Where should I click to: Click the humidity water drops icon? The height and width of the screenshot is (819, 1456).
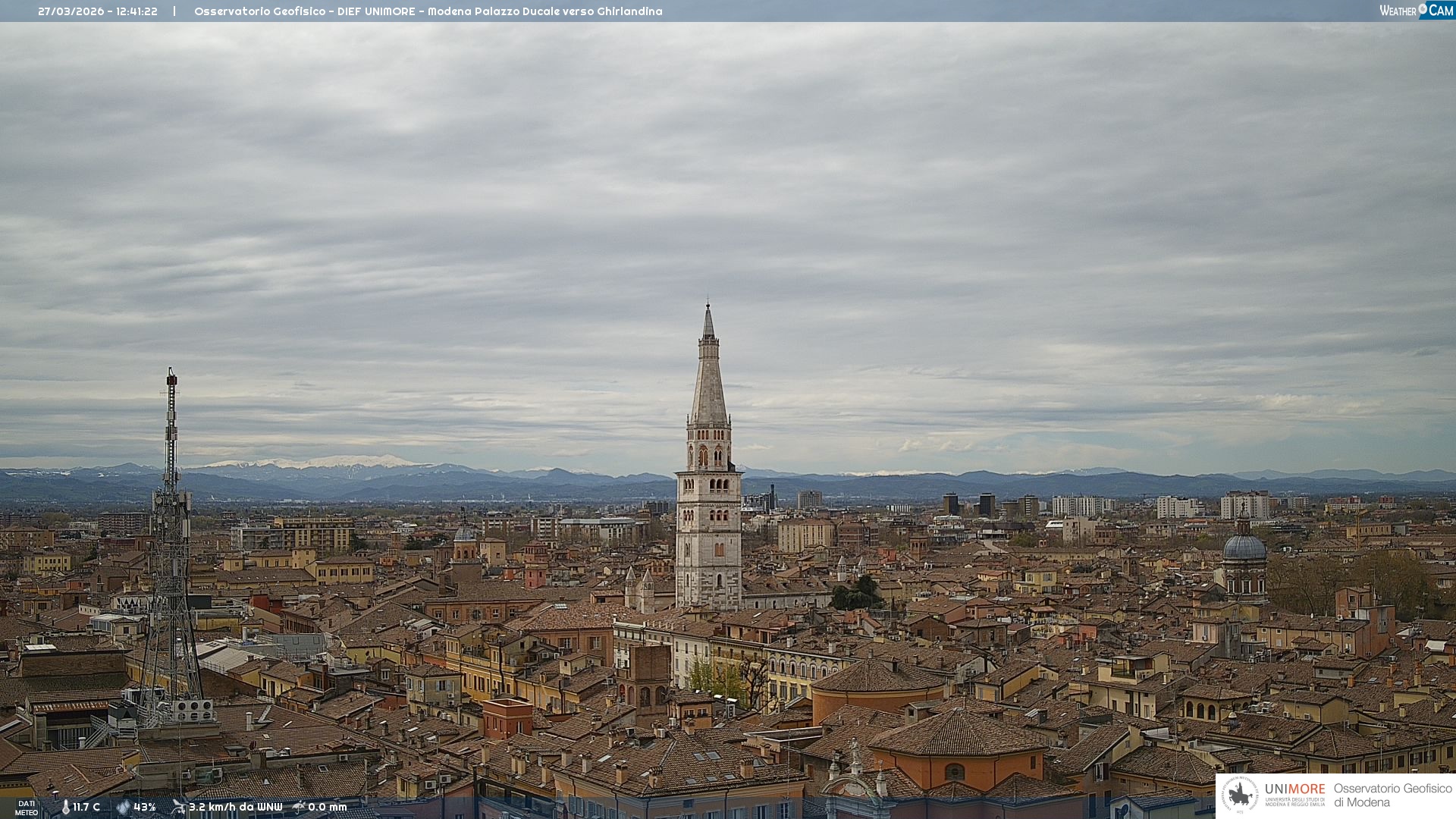(123, 807)
